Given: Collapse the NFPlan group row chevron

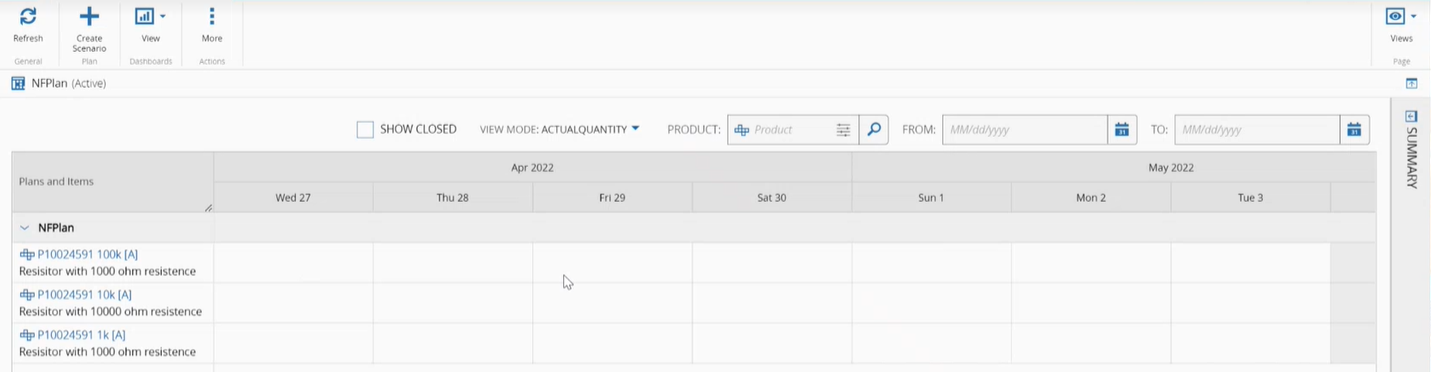Looking at the screenshot, I should (25, 228).
